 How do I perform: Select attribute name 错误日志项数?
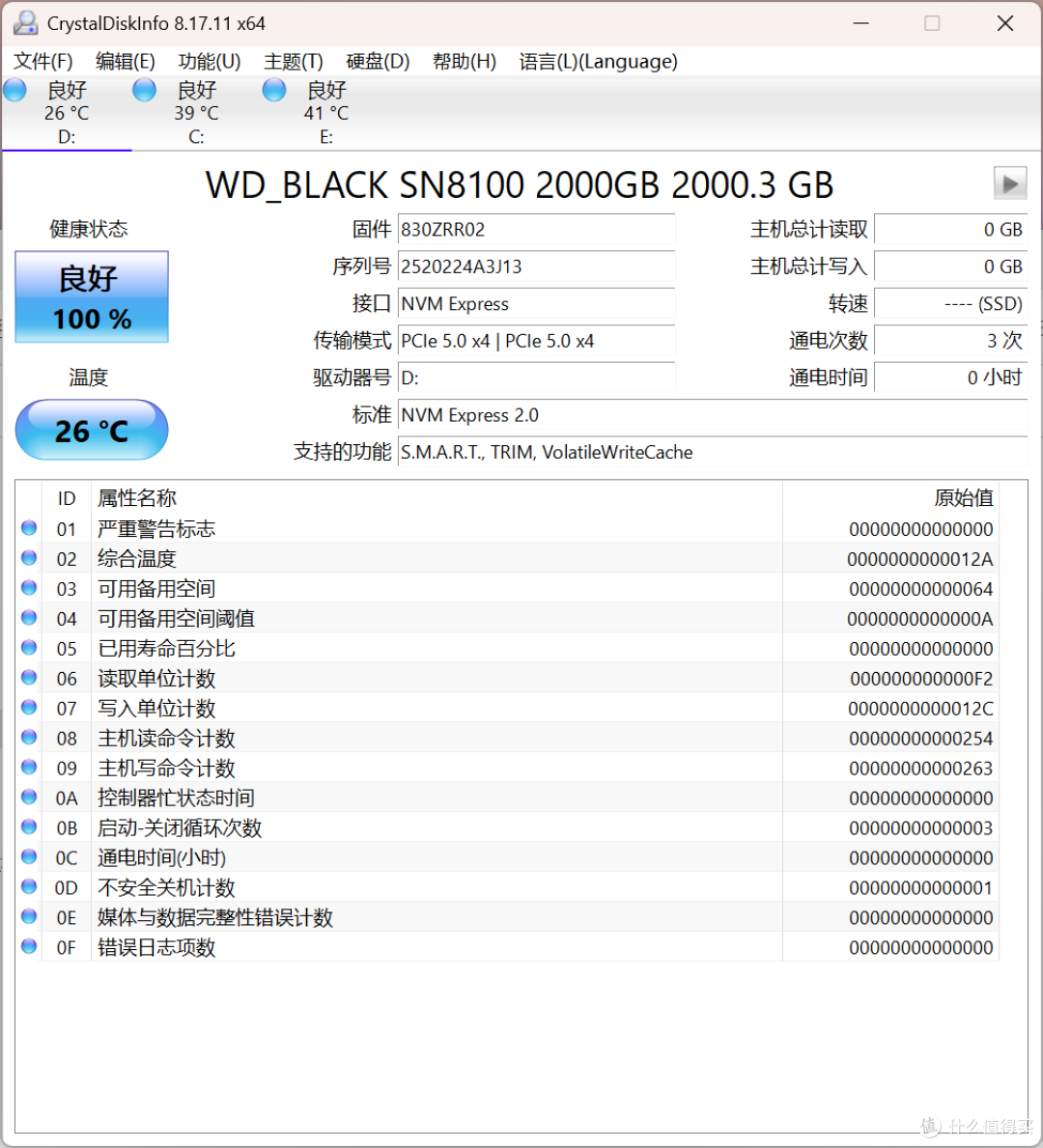click(156, 947)
